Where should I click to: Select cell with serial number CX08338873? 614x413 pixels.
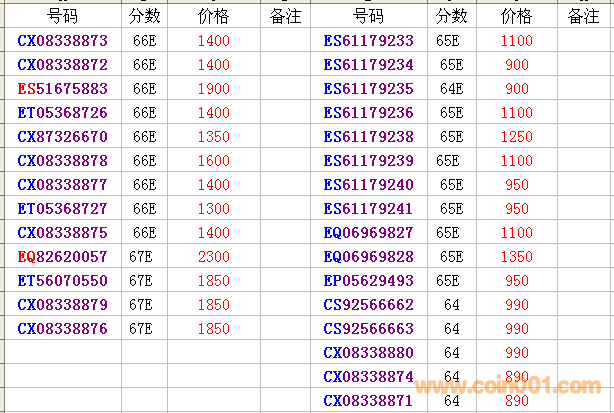point(62,40)
